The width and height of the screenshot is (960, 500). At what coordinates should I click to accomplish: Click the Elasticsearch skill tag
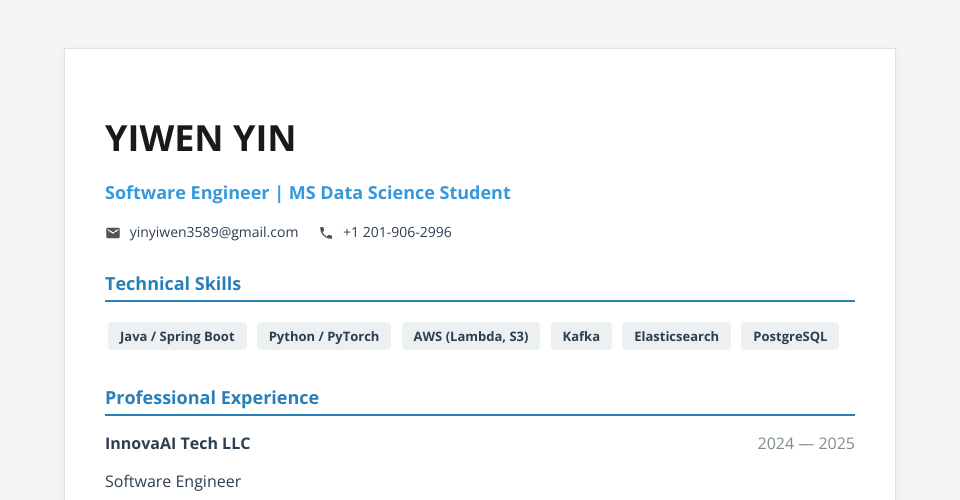676,336
